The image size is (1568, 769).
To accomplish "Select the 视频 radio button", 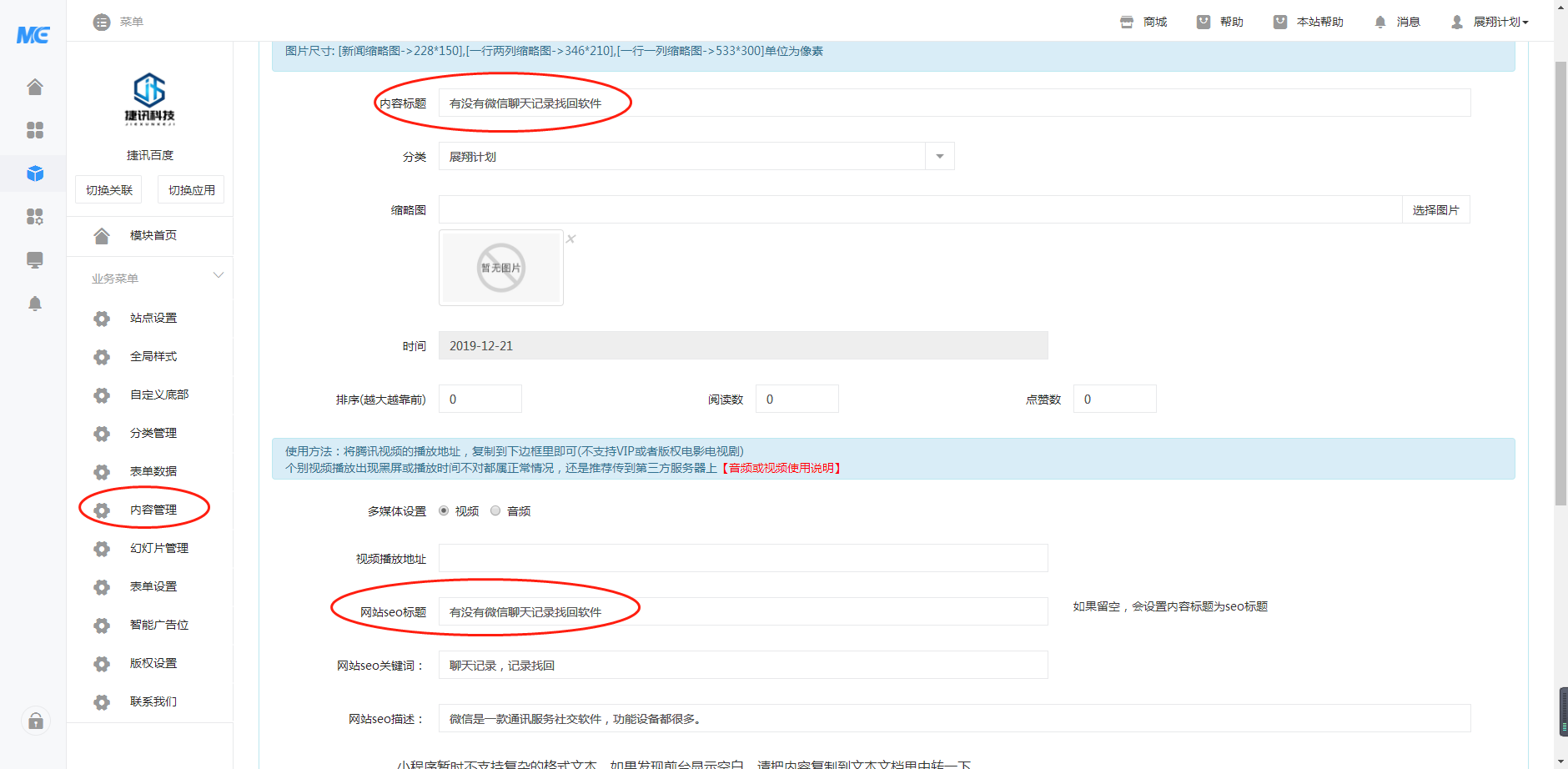I will pos(444,510).
